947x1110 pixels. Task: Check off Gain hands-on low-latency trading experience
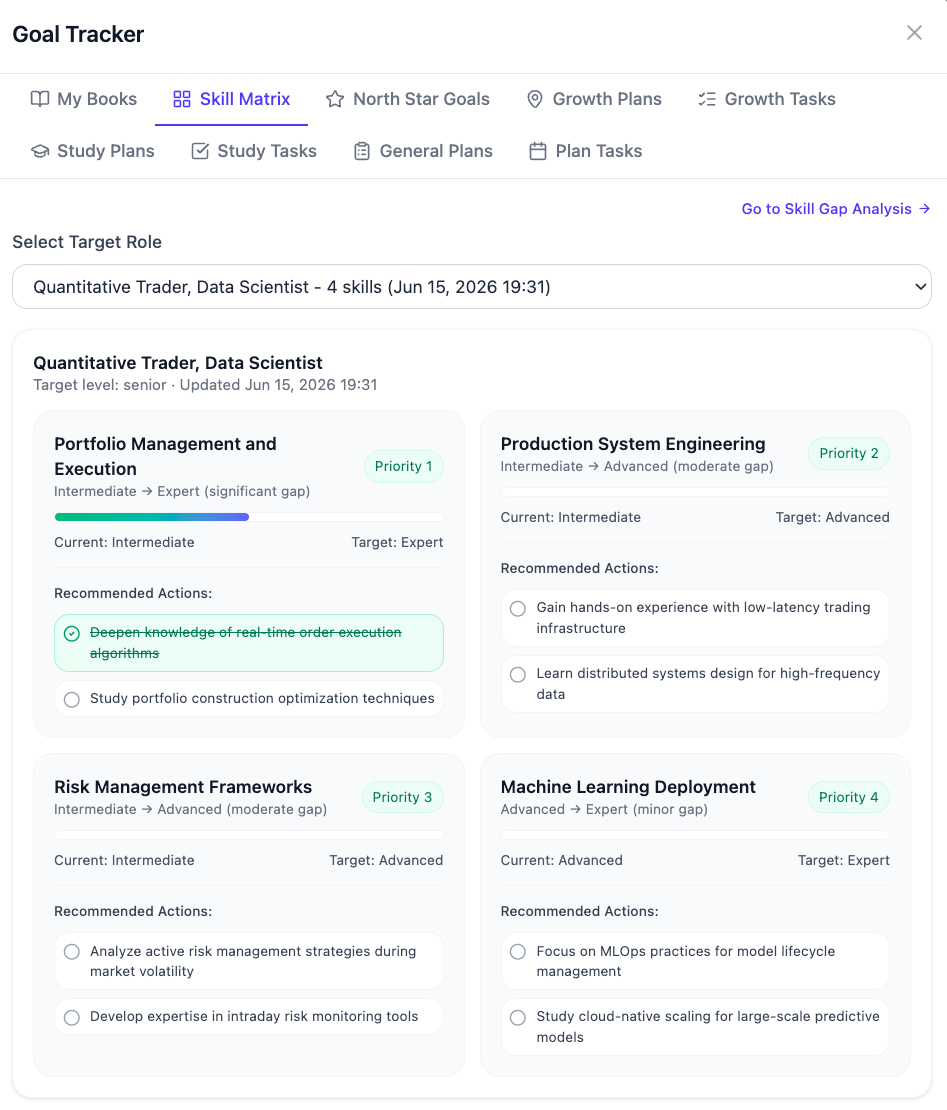[x=518, y=609]
